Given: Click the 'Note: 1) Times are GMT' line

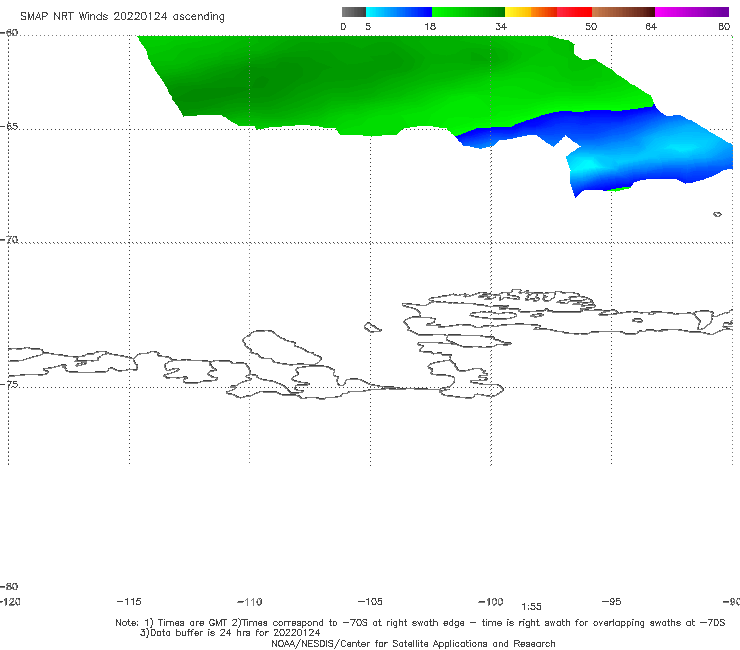Looking at the screenshot, I should click(420, 623).
